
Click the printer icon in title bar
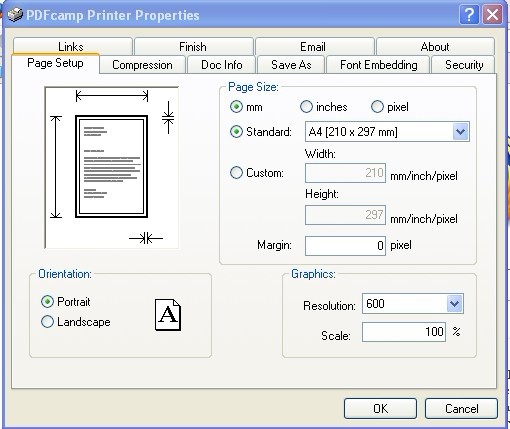[x=15, y=15]
